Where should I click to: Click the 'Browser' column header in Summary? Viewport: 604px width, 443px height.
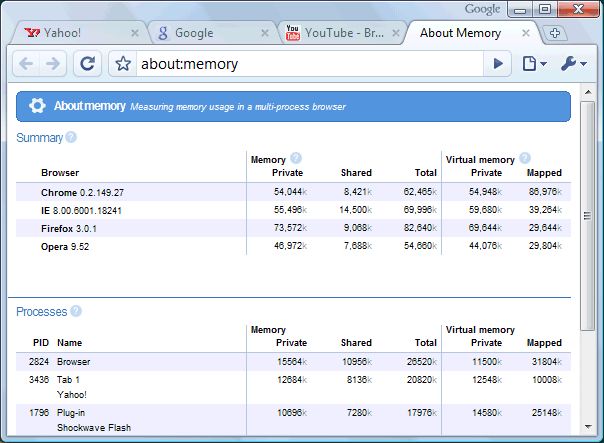click(x=60, y=173)
